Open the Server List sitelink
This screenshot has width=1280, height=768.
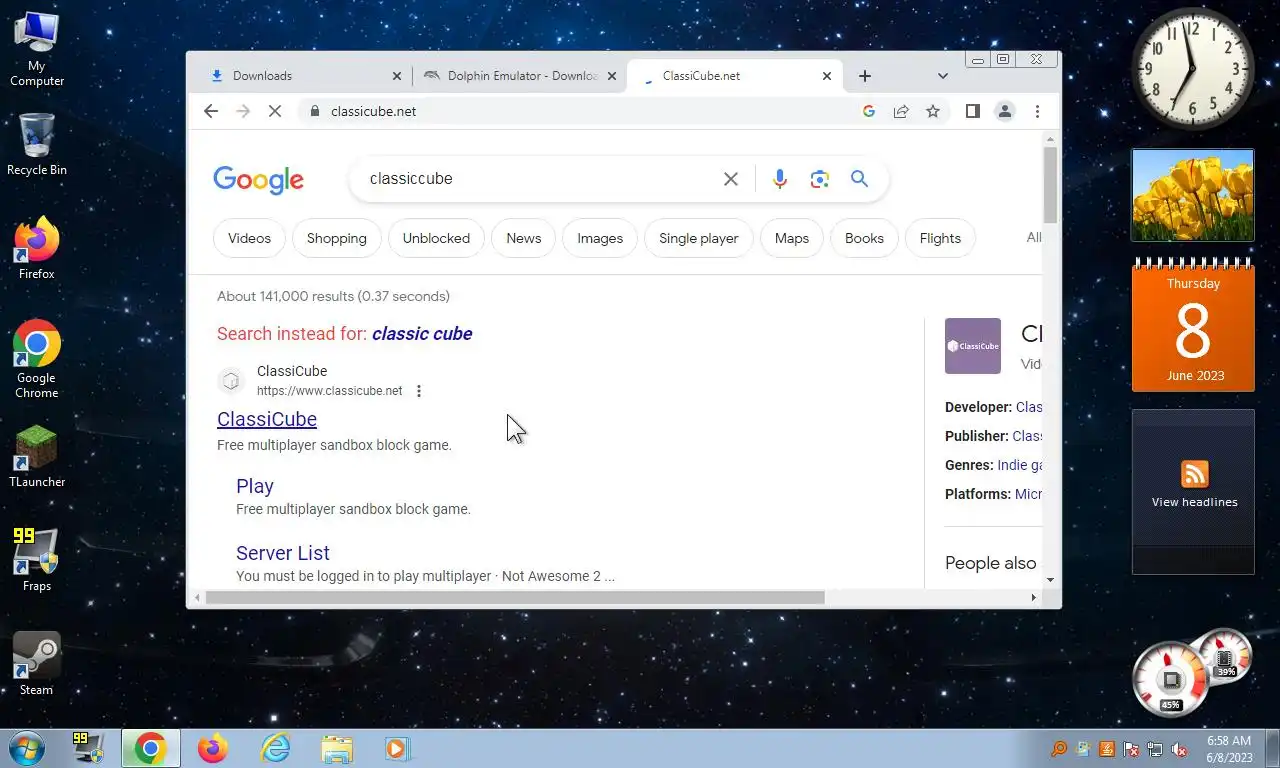(x=283, y=553)
